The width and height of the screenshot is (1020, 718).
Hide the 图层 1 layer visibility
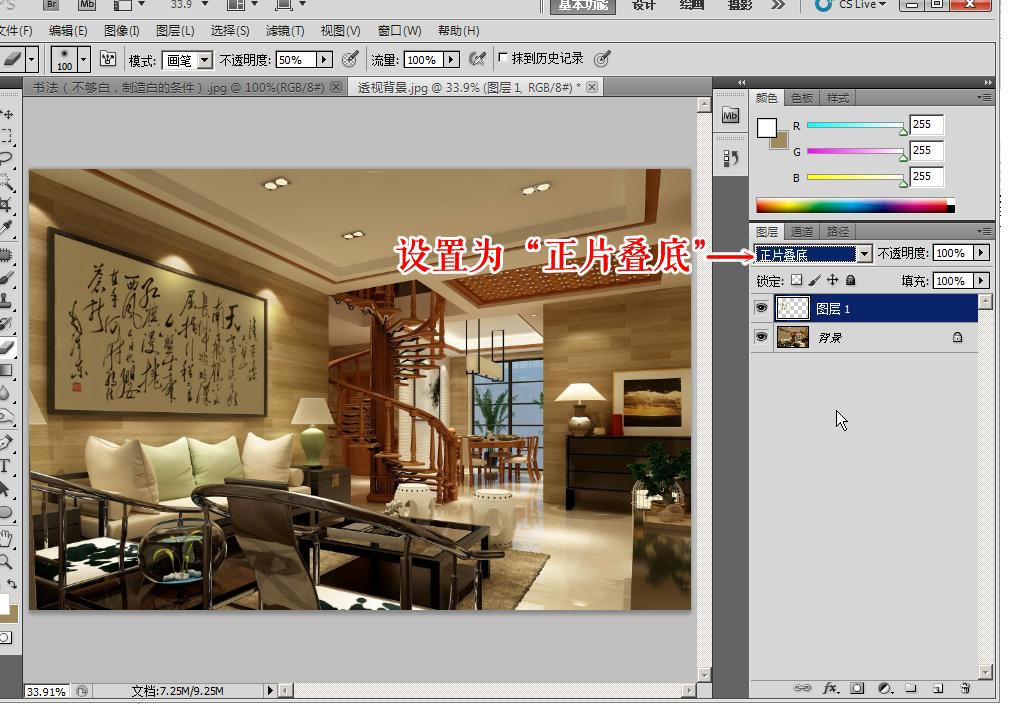tap(761, 307)
